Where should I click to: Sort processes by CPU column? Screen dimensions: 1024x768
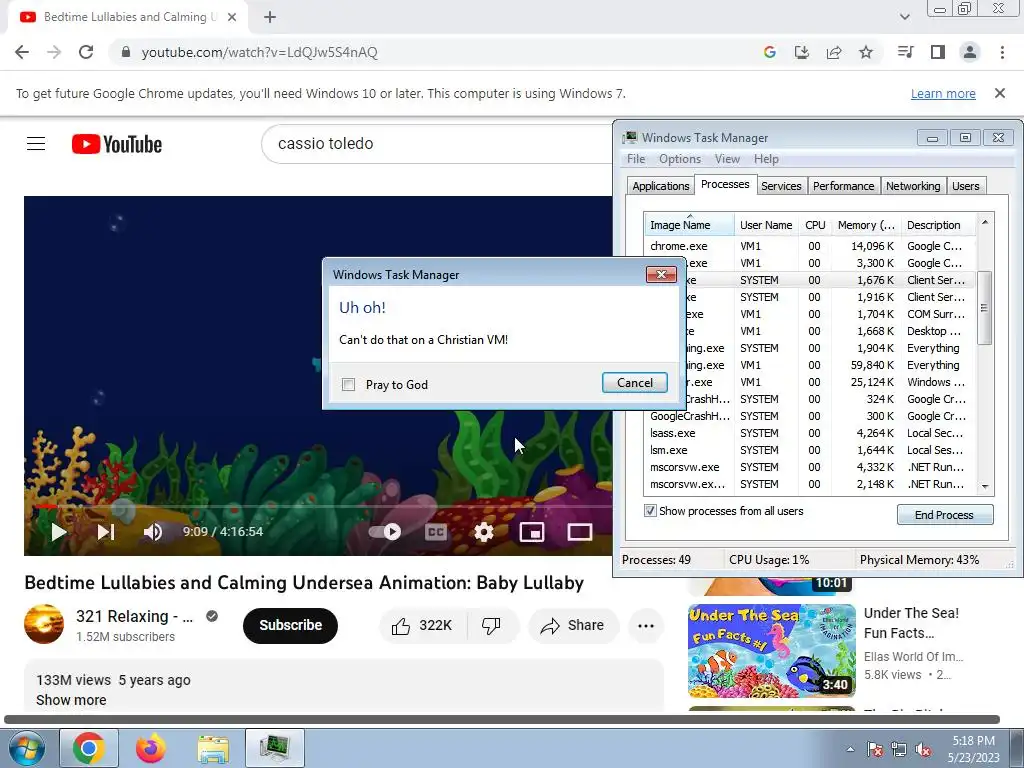815,225
